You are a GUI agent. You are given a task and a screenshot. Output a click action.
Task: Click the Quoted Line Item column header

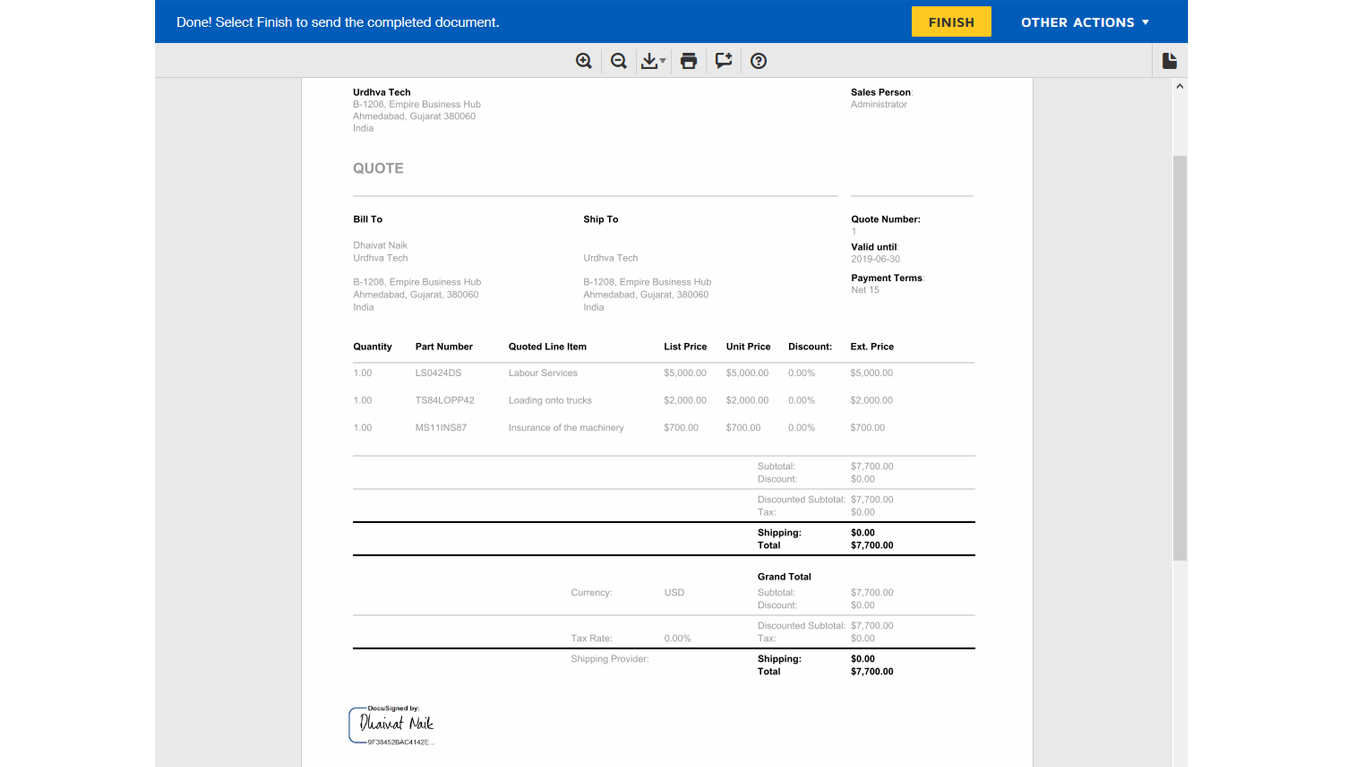547,347
